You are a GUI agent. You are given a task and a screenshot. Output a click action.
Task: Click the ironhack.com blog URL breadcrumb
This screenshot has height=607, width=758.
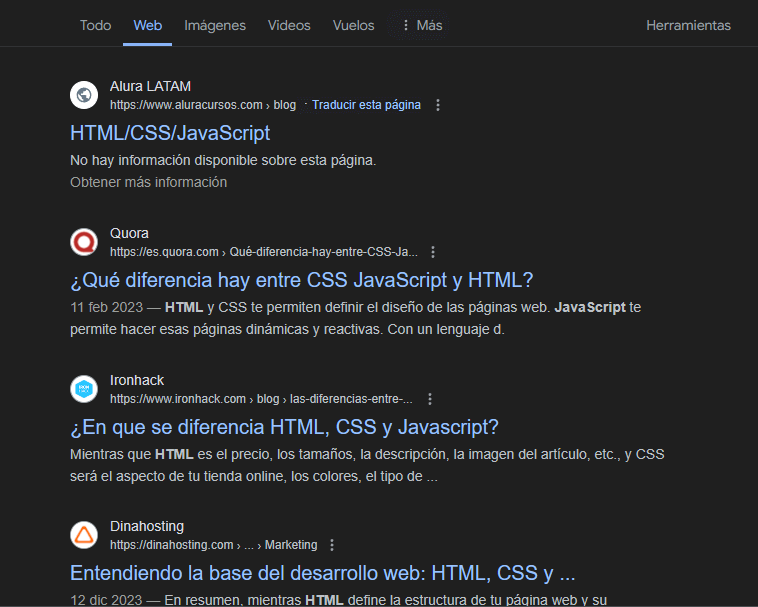(261, 399)
